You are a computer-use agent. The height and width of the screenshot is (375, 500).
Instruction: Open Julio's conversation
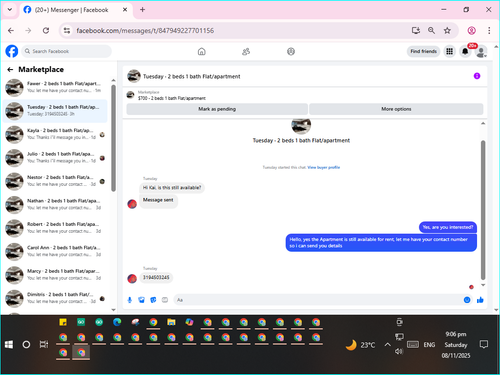coord(55,157)
